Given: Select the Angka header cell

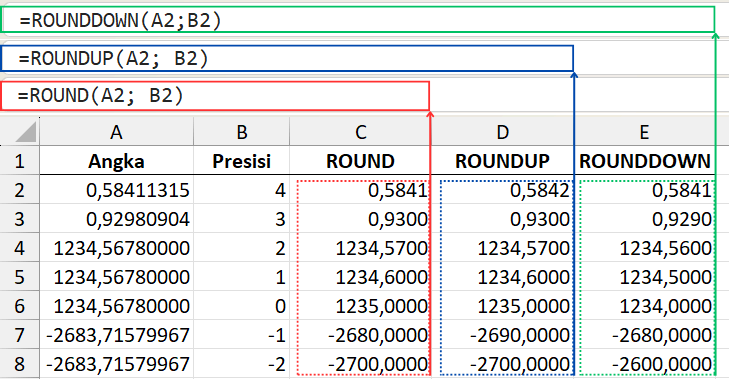Looking at the screenshot, I should [116, 161].
